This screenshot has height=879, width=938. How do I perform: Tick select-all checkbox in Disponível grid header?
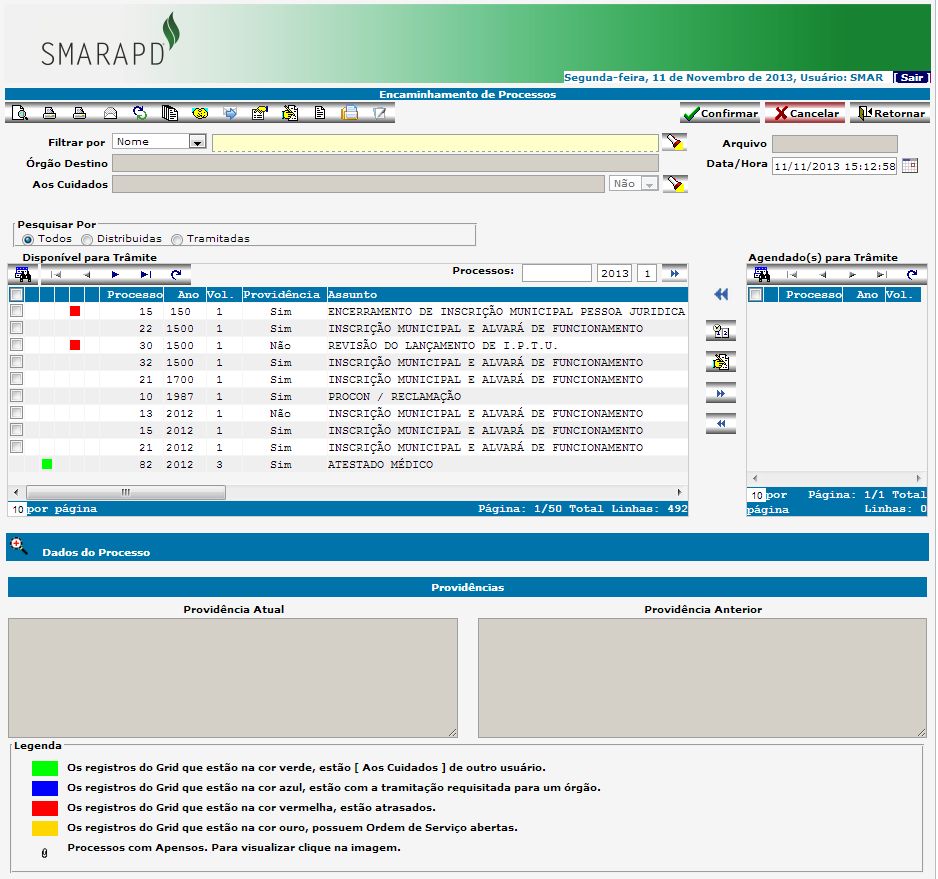[16, 294]
